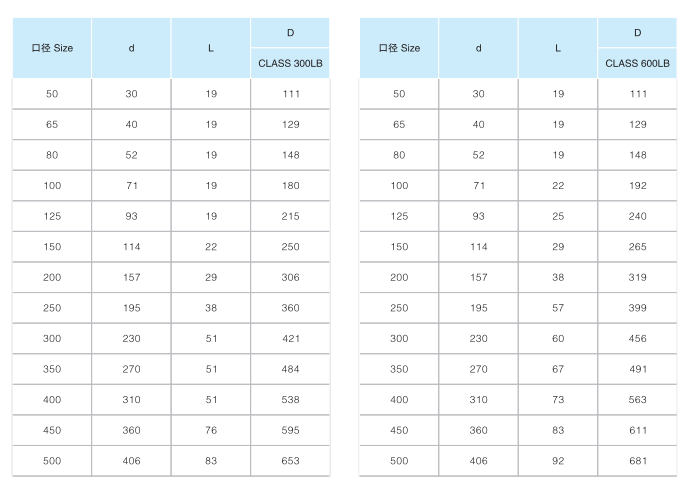
Task: Click the L value 92 in right table
Action: pos(558,461)
